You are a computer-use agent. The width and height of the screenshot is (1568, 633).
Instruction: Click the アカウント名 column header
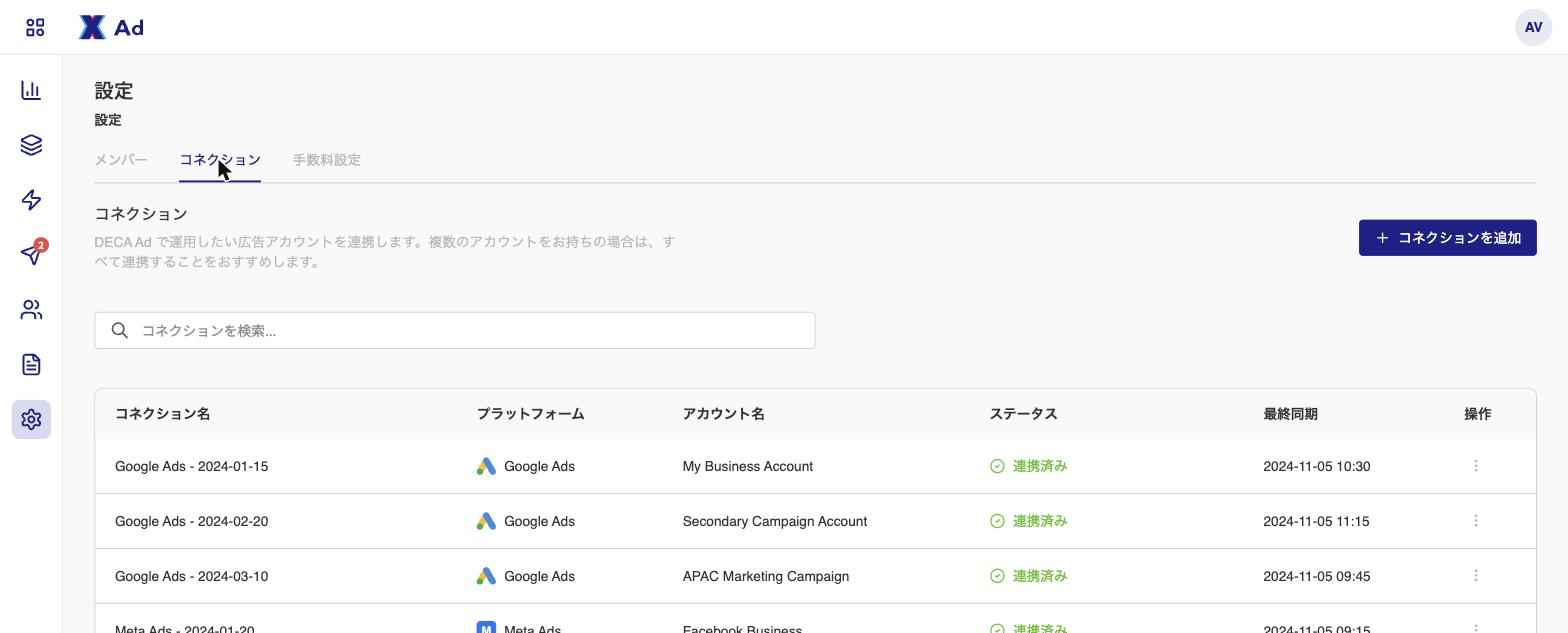[723, 414]
